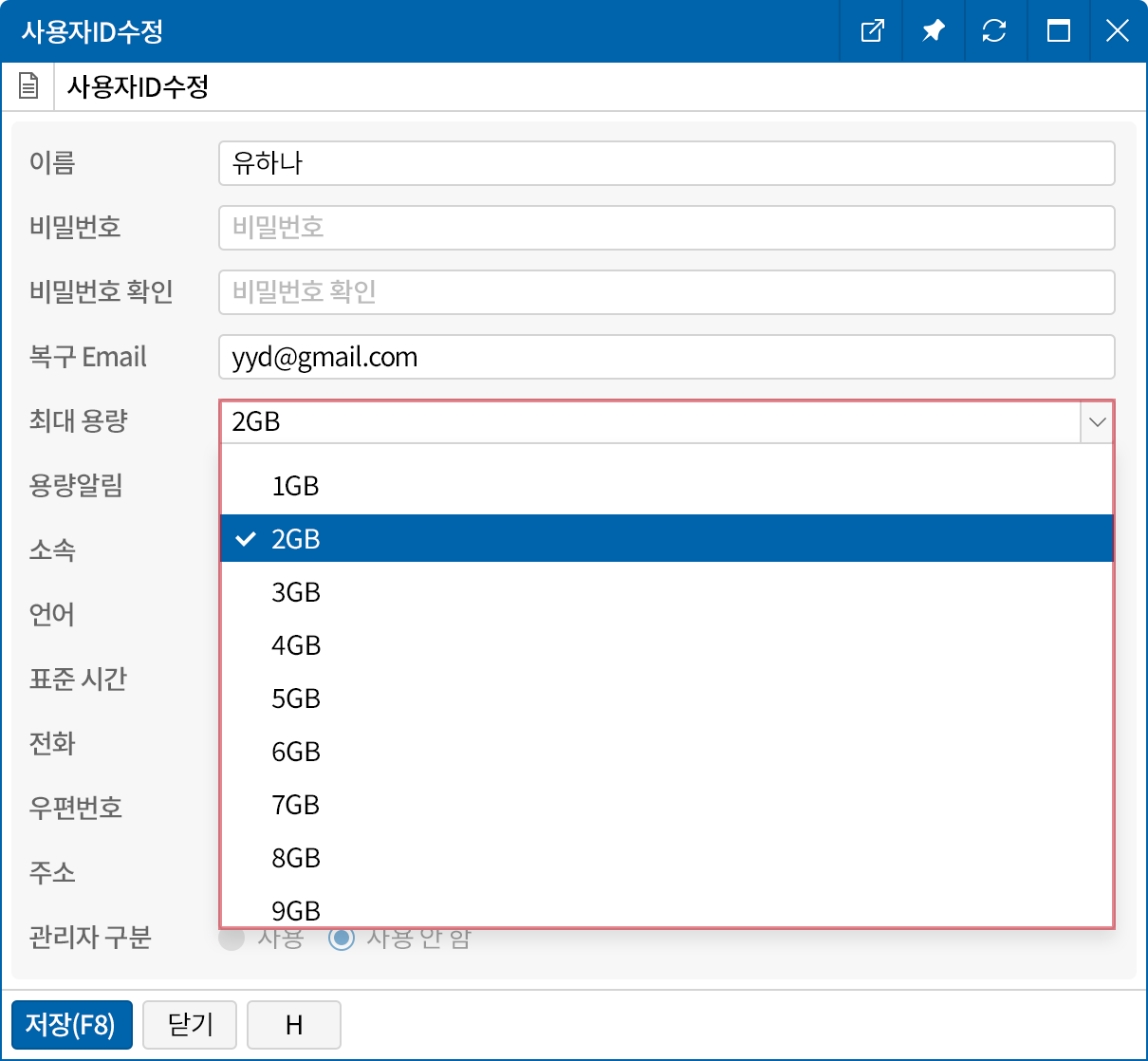Click the H button at the bottom
This screenshot has width=1148, height=1061.
293,1025
